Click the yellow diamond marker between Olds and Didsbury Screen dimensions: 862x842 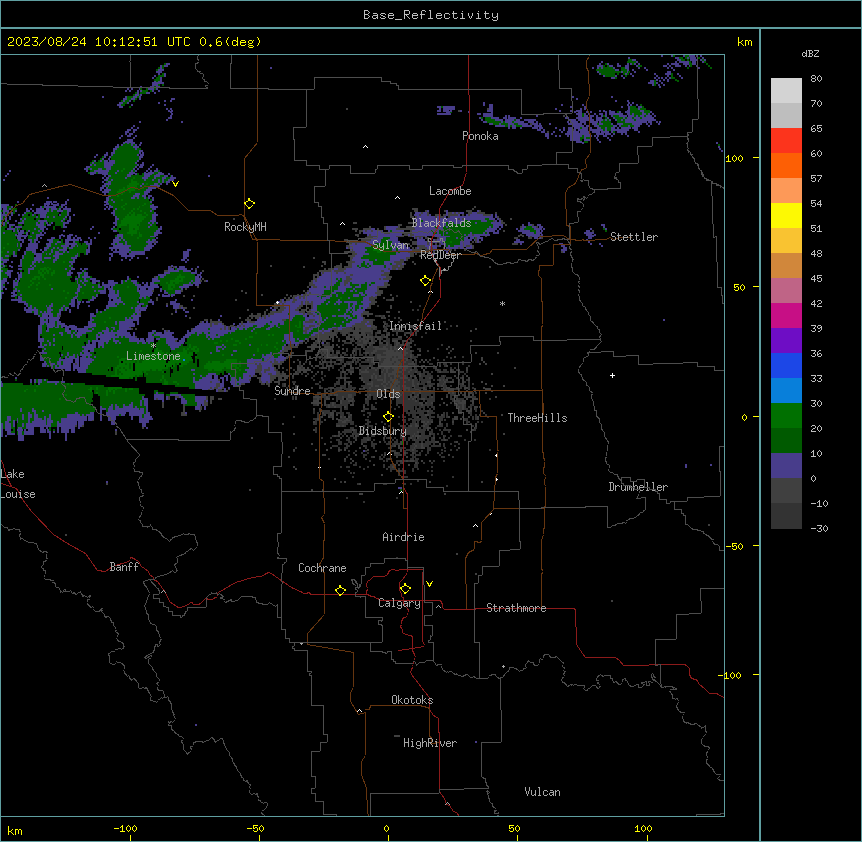[x=389, y=417]
